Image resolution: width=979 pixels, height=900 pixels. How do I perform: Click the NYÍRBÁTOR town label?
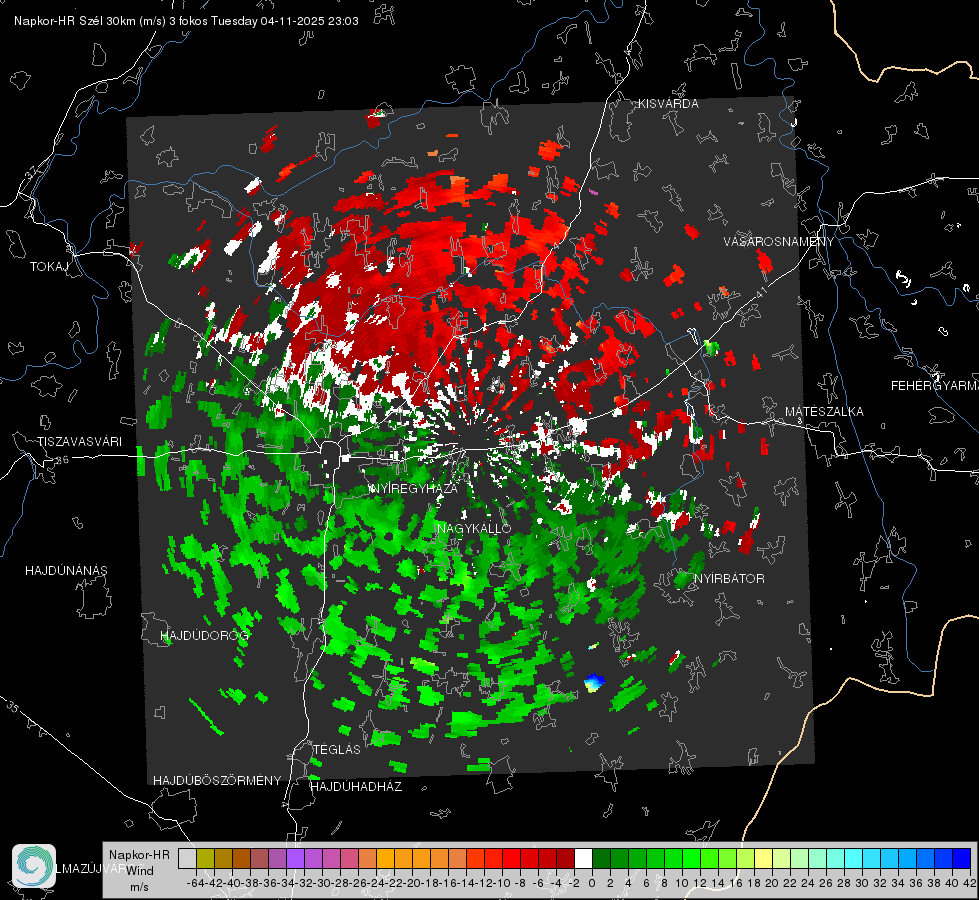pyautogui.click(x=729, y=578)
